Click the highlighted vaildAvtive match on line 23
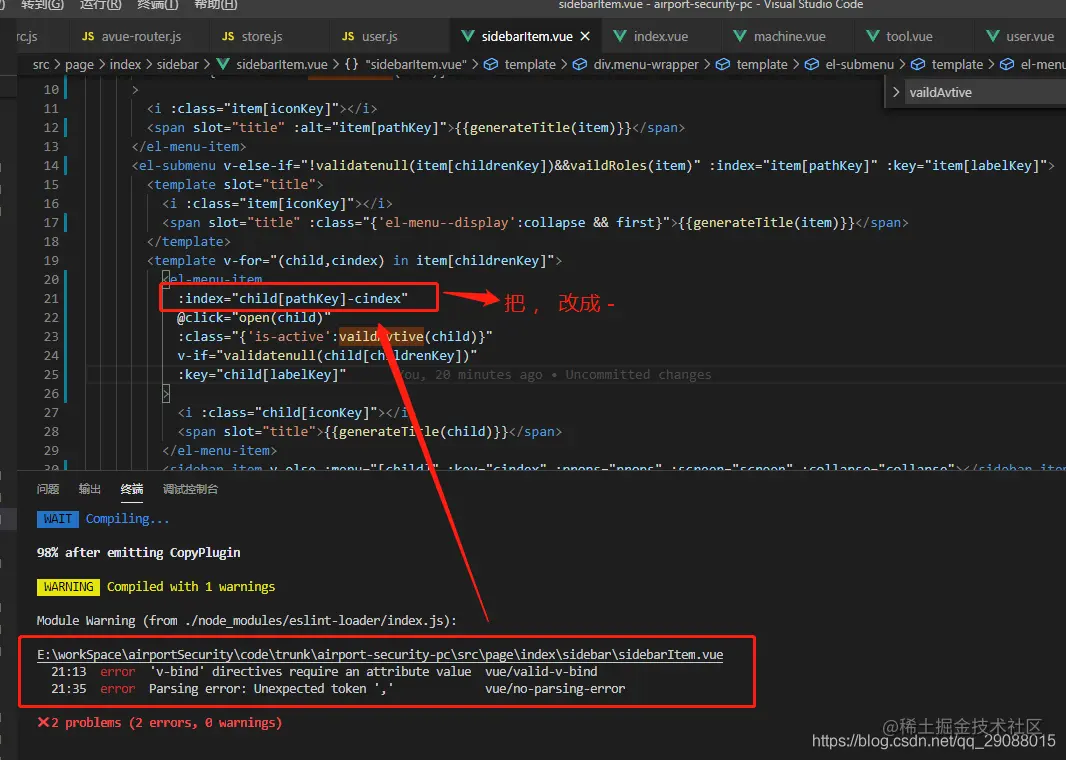 [x=381, y=336]
